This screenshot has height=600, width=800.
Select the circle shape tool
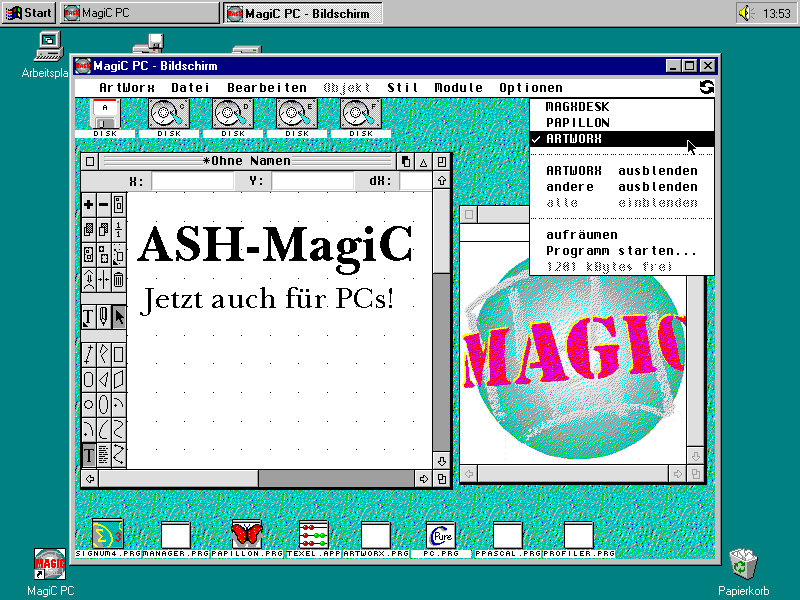(x=88, y=404)
